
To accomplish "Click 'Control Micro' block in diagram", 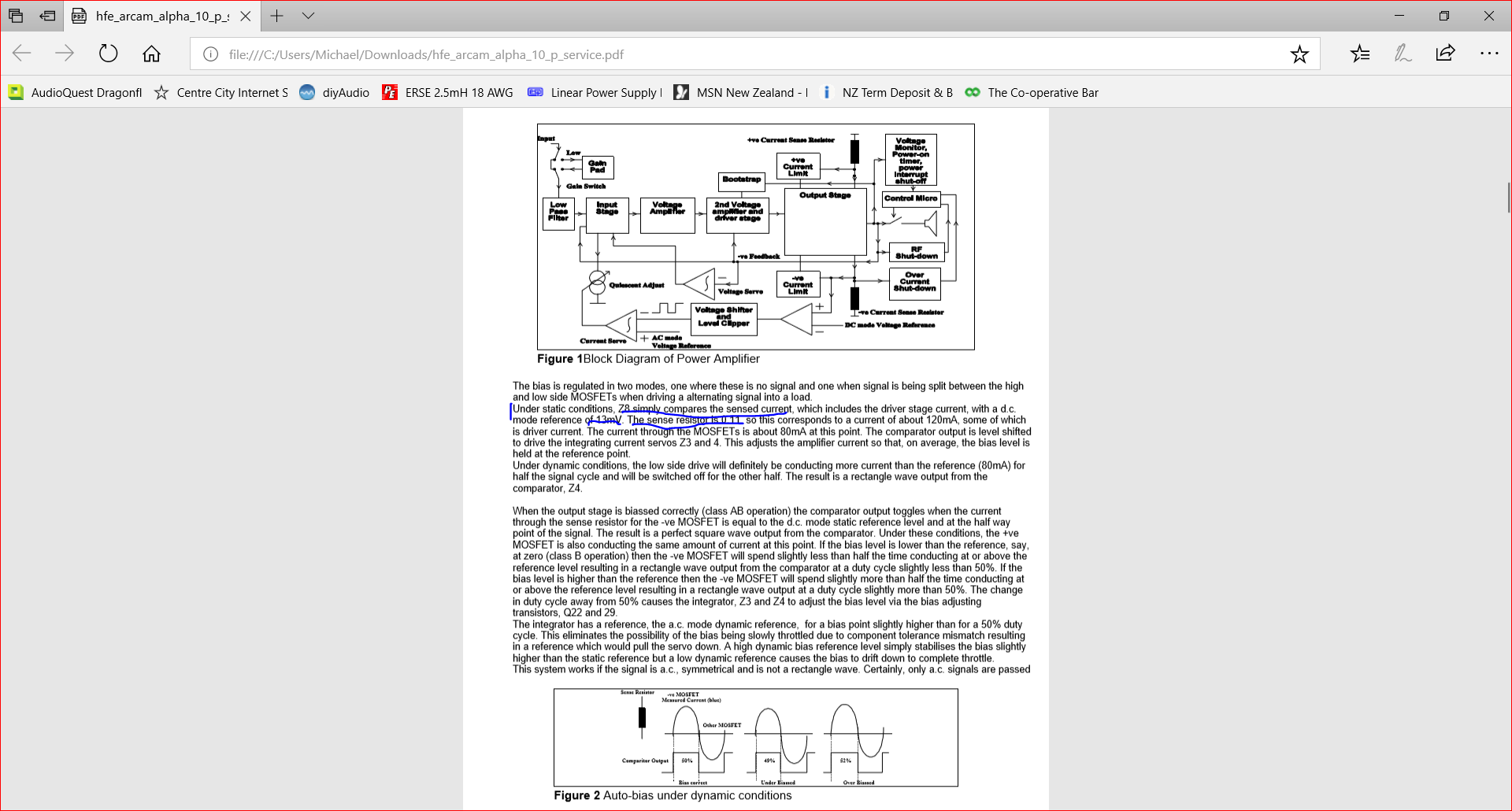I will coord(911,198).
